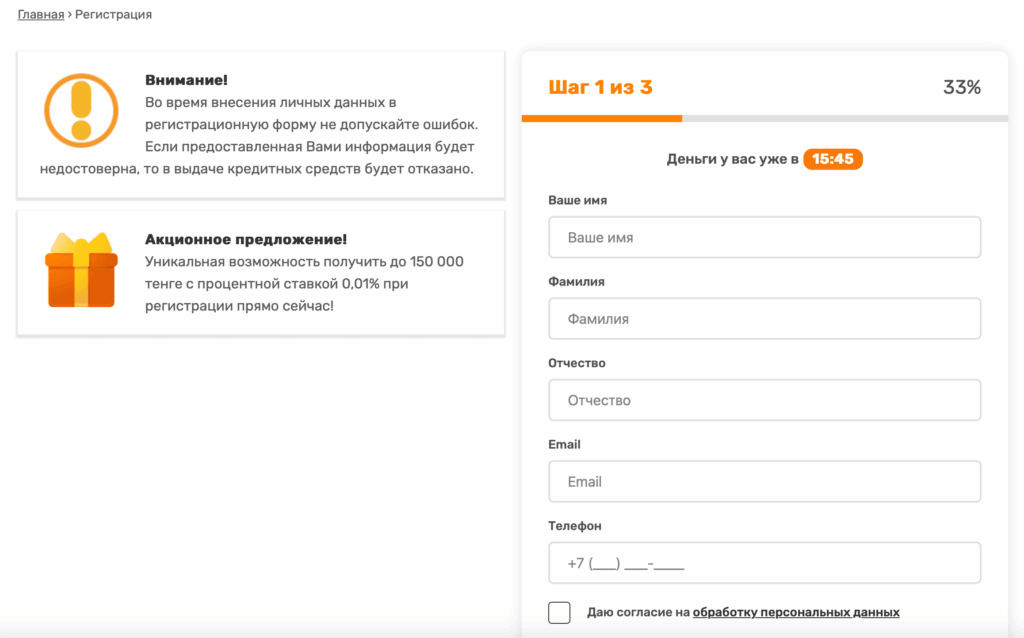Focus the Ваше имя input field

tap(764, 238)
